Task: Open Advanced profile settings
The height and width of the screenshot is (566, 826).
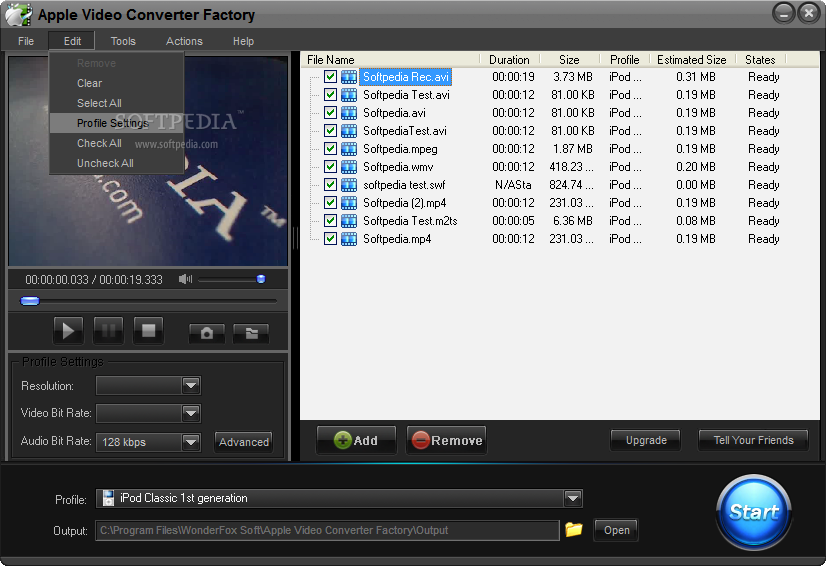Action: (244, 442)
